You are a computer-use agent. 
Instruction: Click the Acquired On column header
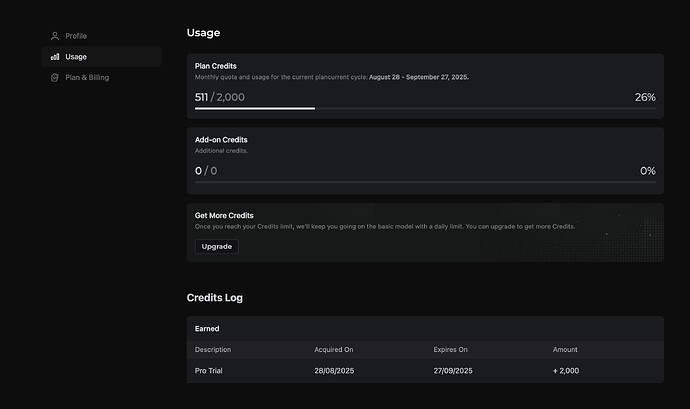334,350
